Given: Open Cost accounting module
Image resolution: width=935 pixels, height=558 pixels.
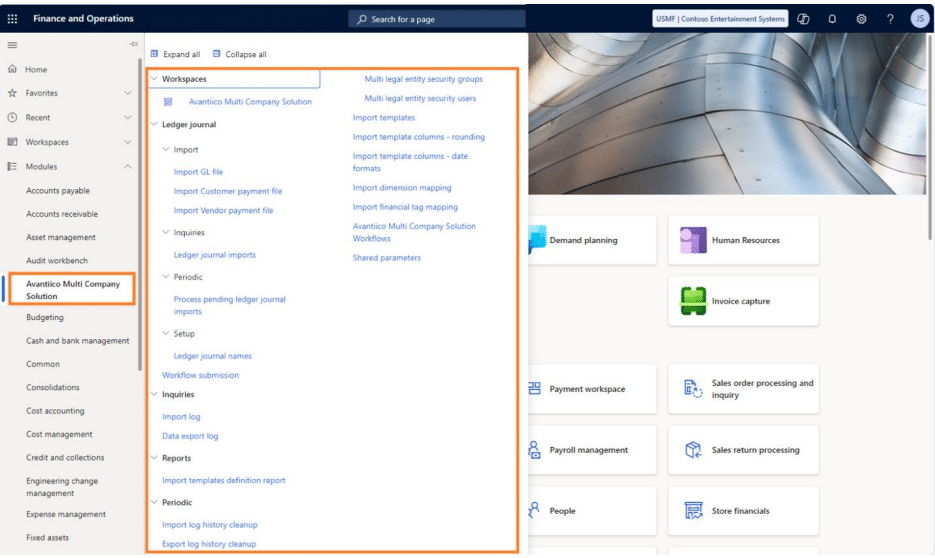Looking at the screenshot, I should point(55,411).
